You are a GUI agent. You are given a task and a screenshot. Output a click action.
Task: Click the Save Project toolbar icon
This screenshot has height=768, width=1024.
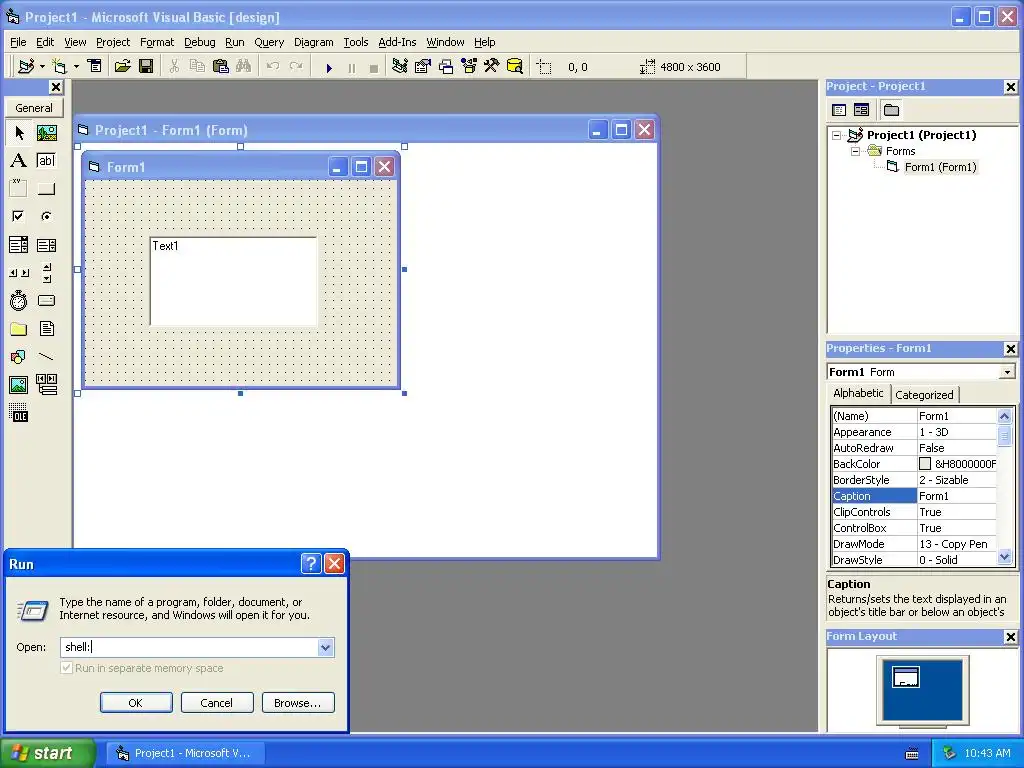coord(146,66)
